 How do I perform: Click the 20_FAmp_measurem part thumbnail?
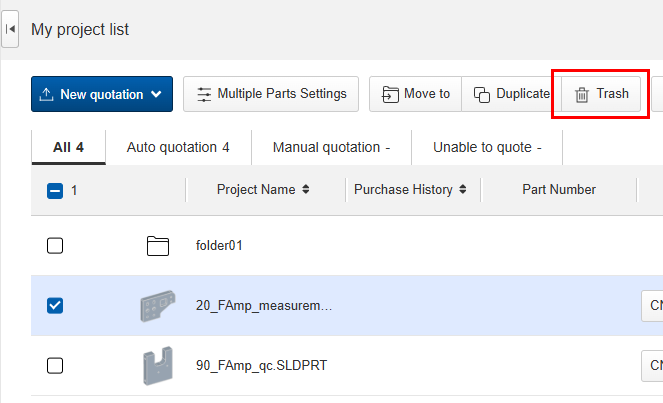157,306
